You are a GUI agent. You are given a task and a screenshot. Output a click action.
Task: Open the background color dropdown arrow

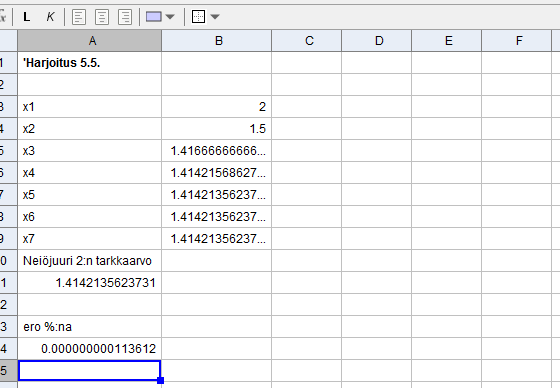(x=170, y=17)
